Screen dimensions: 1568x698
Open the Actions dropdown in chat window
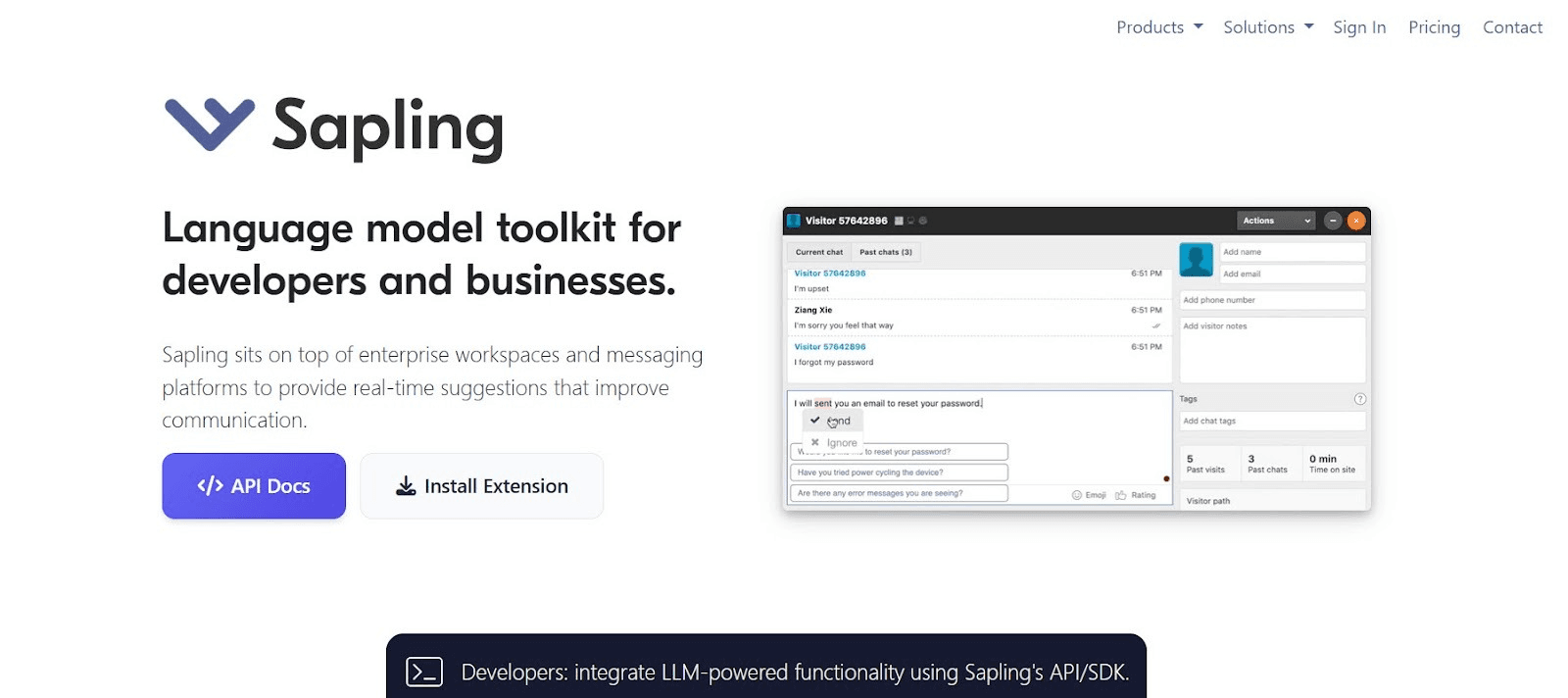pyautogui.click(x=1275, y=221)
